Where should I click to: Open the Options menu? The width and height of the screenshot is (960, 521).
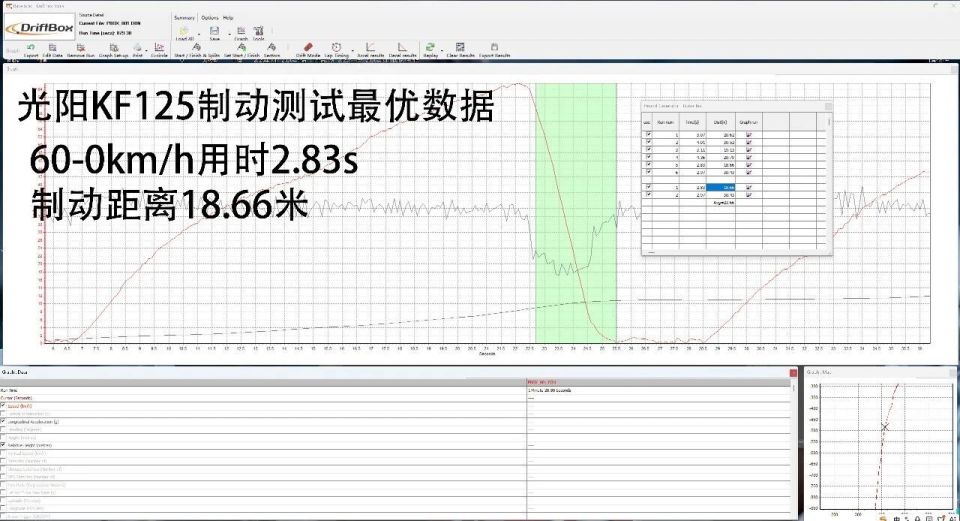point(210,18)
